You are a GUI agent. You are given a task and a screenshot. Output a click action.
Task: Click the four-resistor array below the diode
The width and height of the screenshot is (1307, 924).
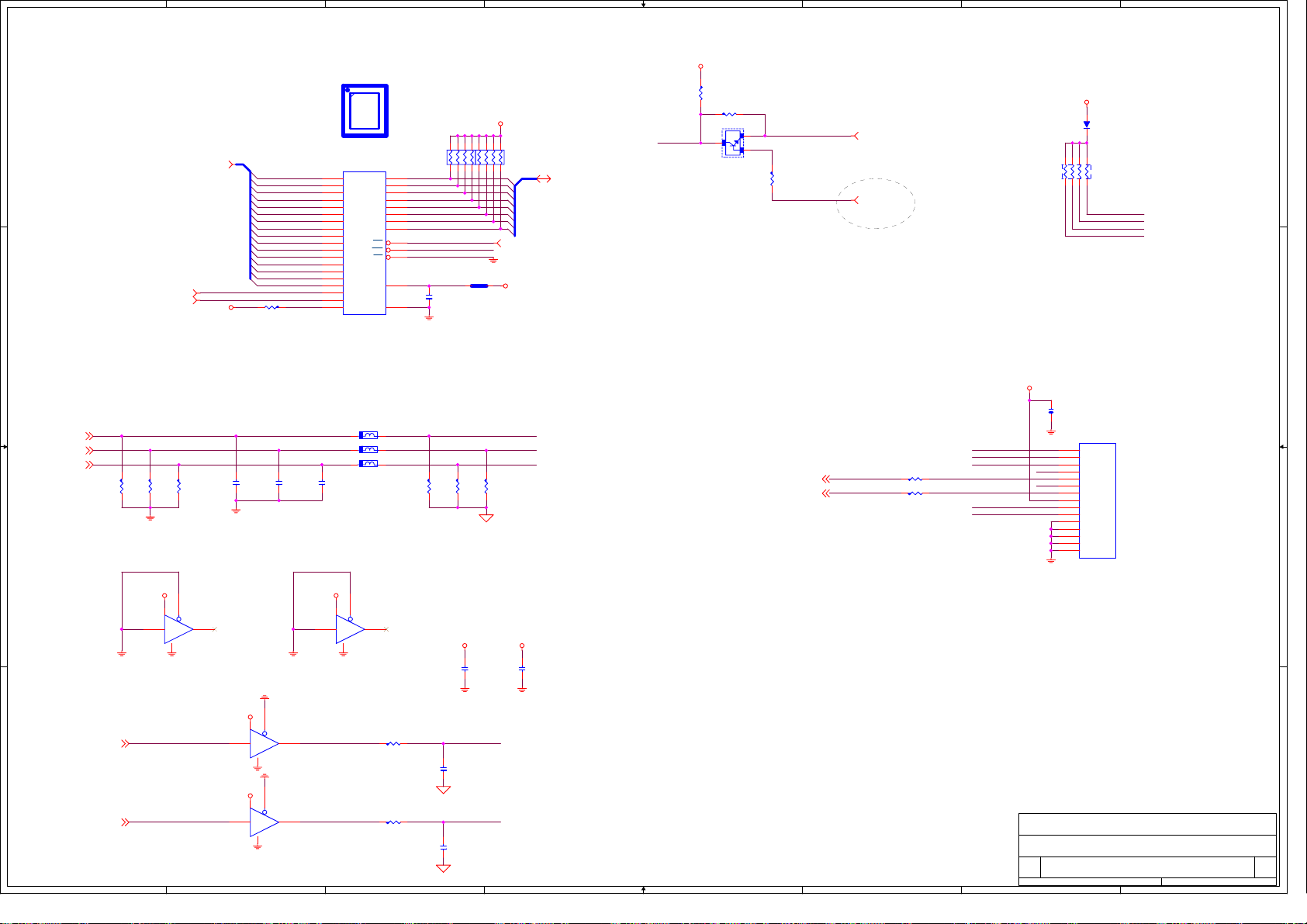[1077, 172]
